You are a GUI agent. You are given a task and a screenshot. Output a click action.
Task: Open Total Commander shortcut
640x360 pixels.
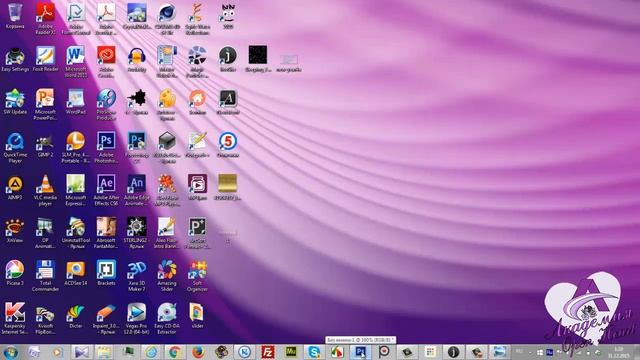pos(45,276)
